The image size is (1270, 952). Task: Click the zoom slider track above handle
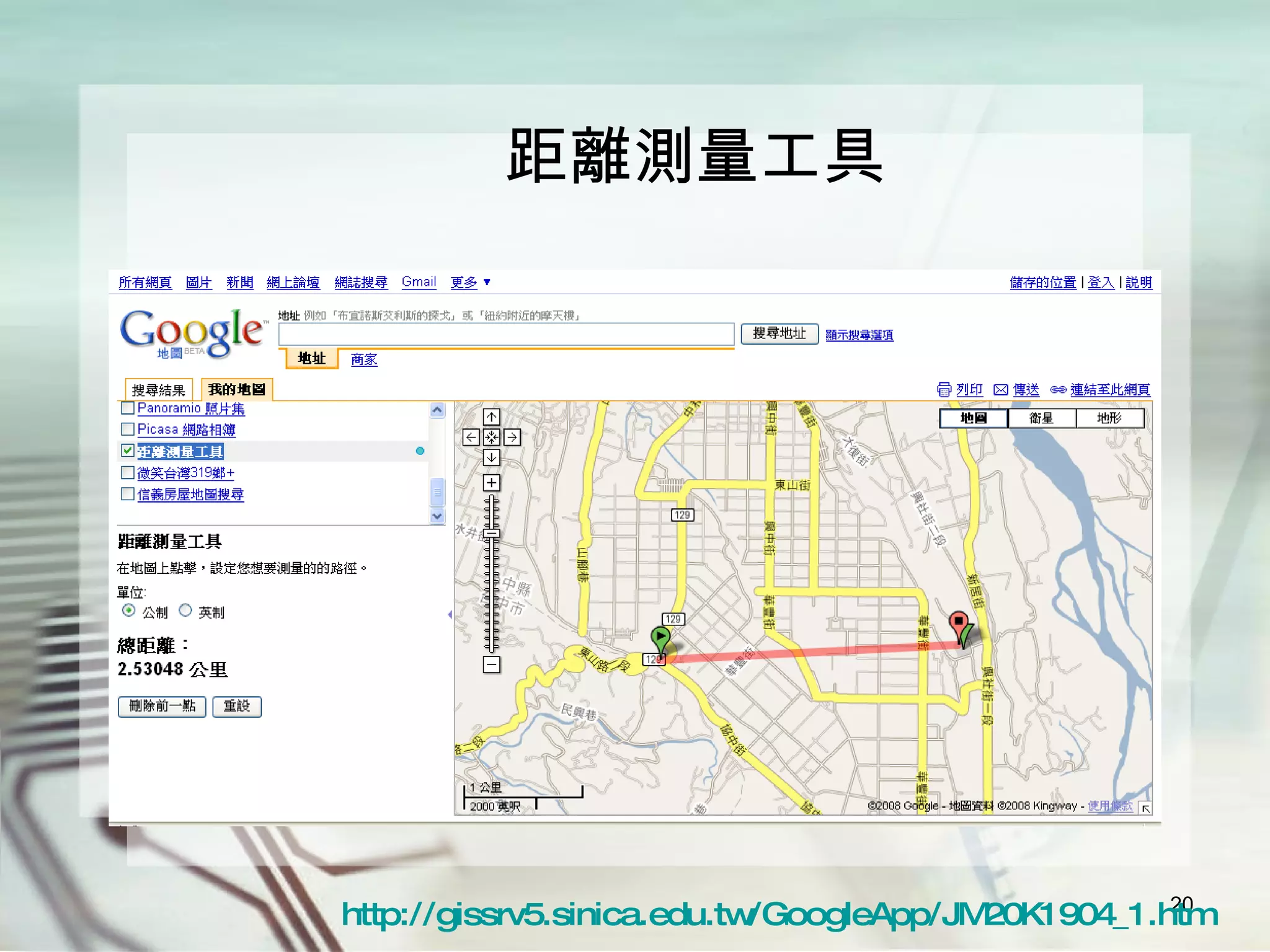click(491, 512)
